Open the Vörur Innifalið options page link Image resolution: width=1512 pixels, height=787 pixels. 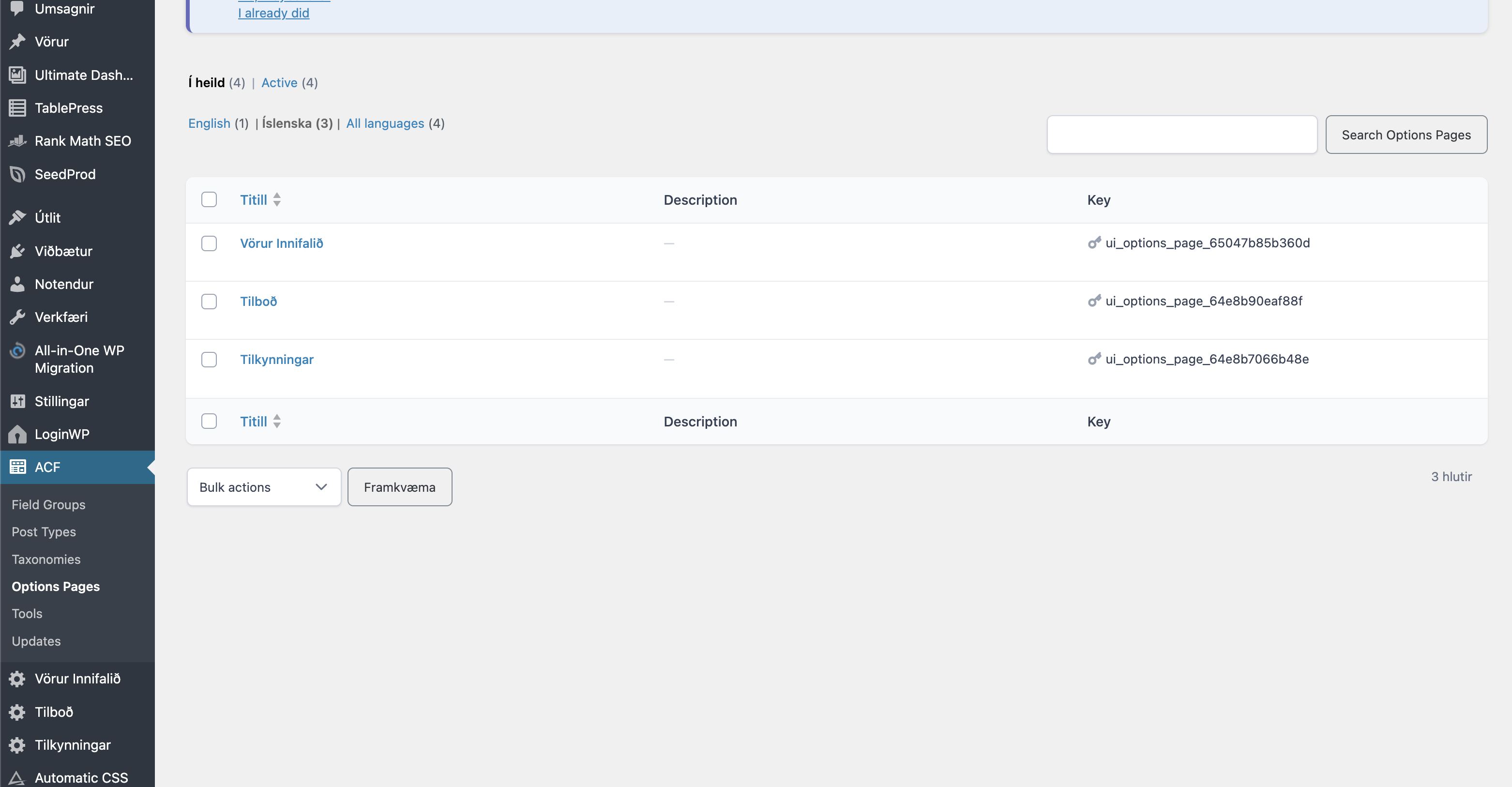coord(282,243)
